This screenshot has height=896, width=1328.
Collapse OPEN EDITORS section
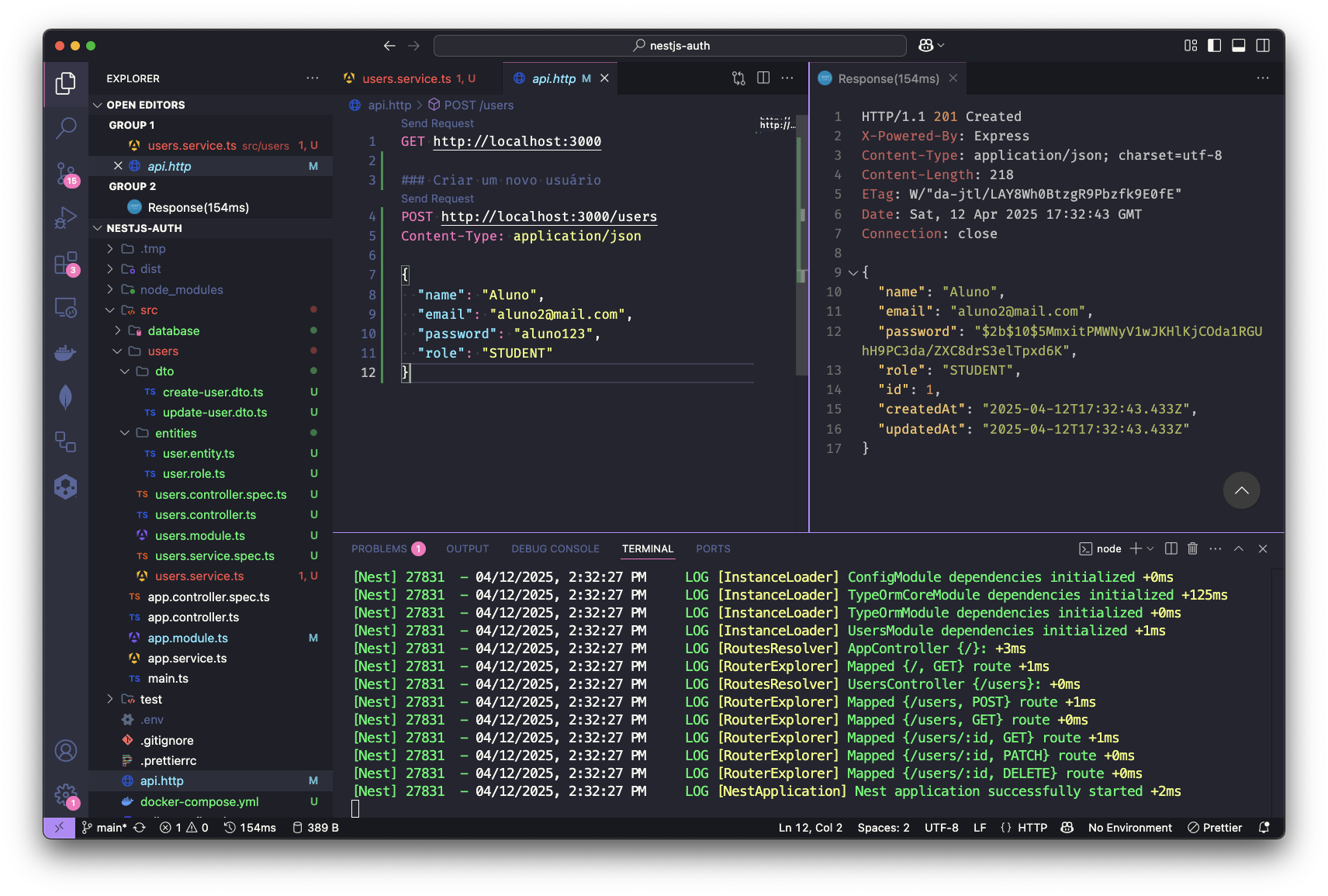pos(98,105)
